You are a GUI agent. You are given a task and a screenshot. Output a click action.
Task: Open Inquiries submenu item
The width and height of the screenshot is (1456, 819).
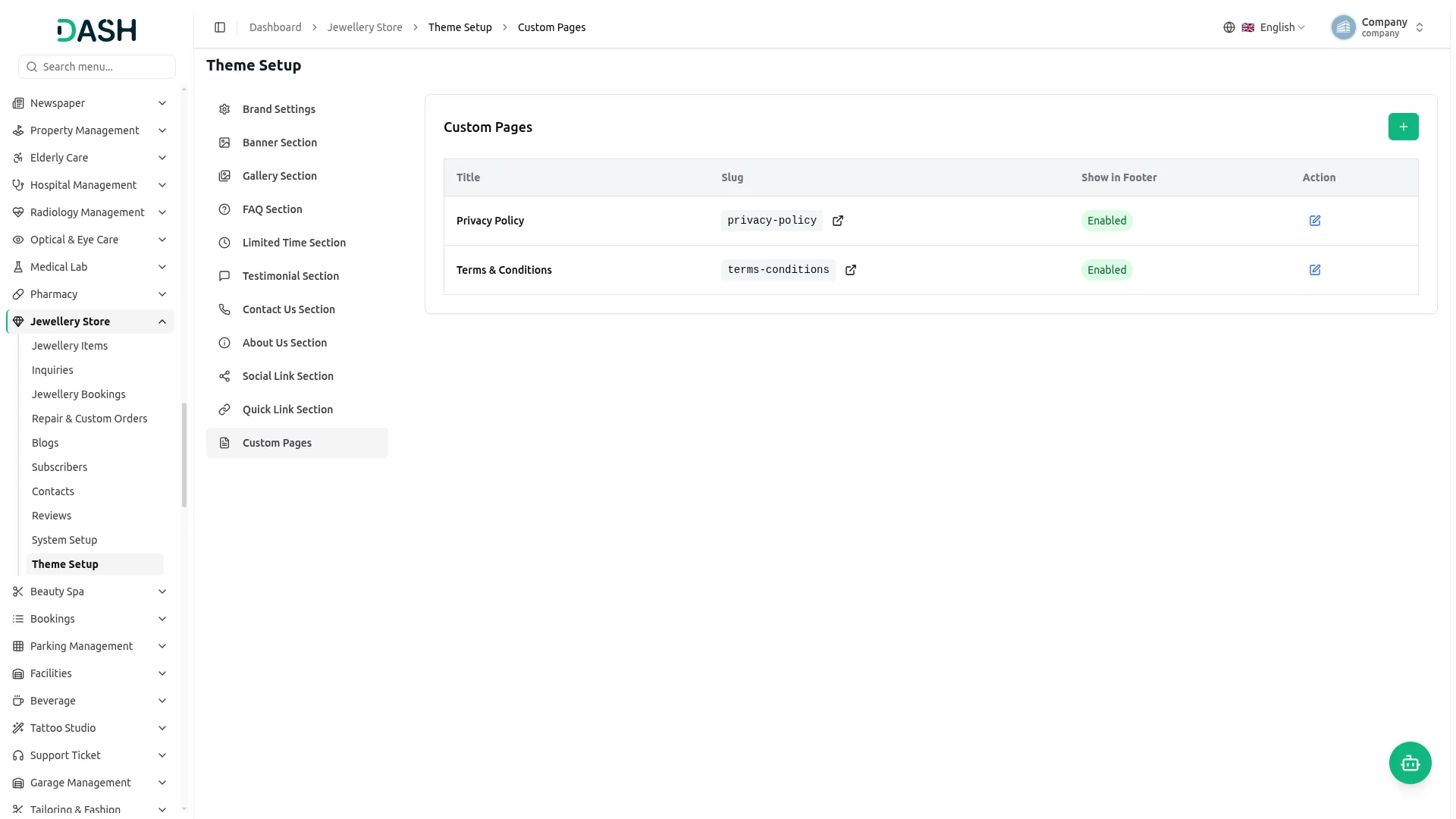pos(94,370)
